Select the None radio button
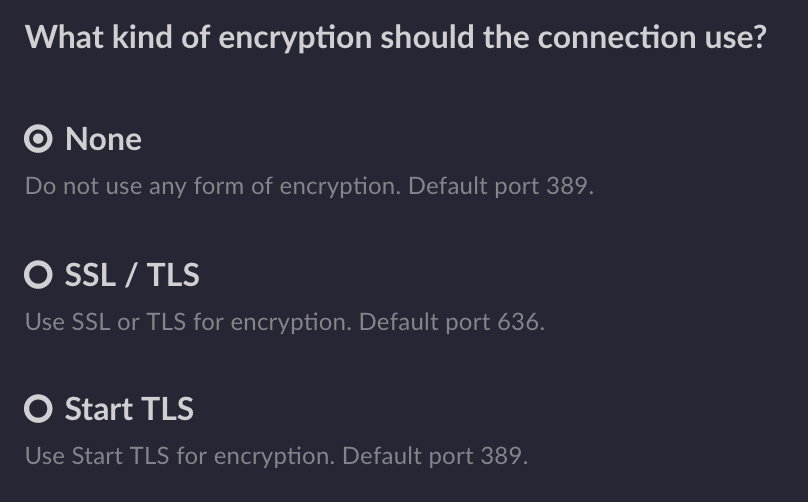 38,139
